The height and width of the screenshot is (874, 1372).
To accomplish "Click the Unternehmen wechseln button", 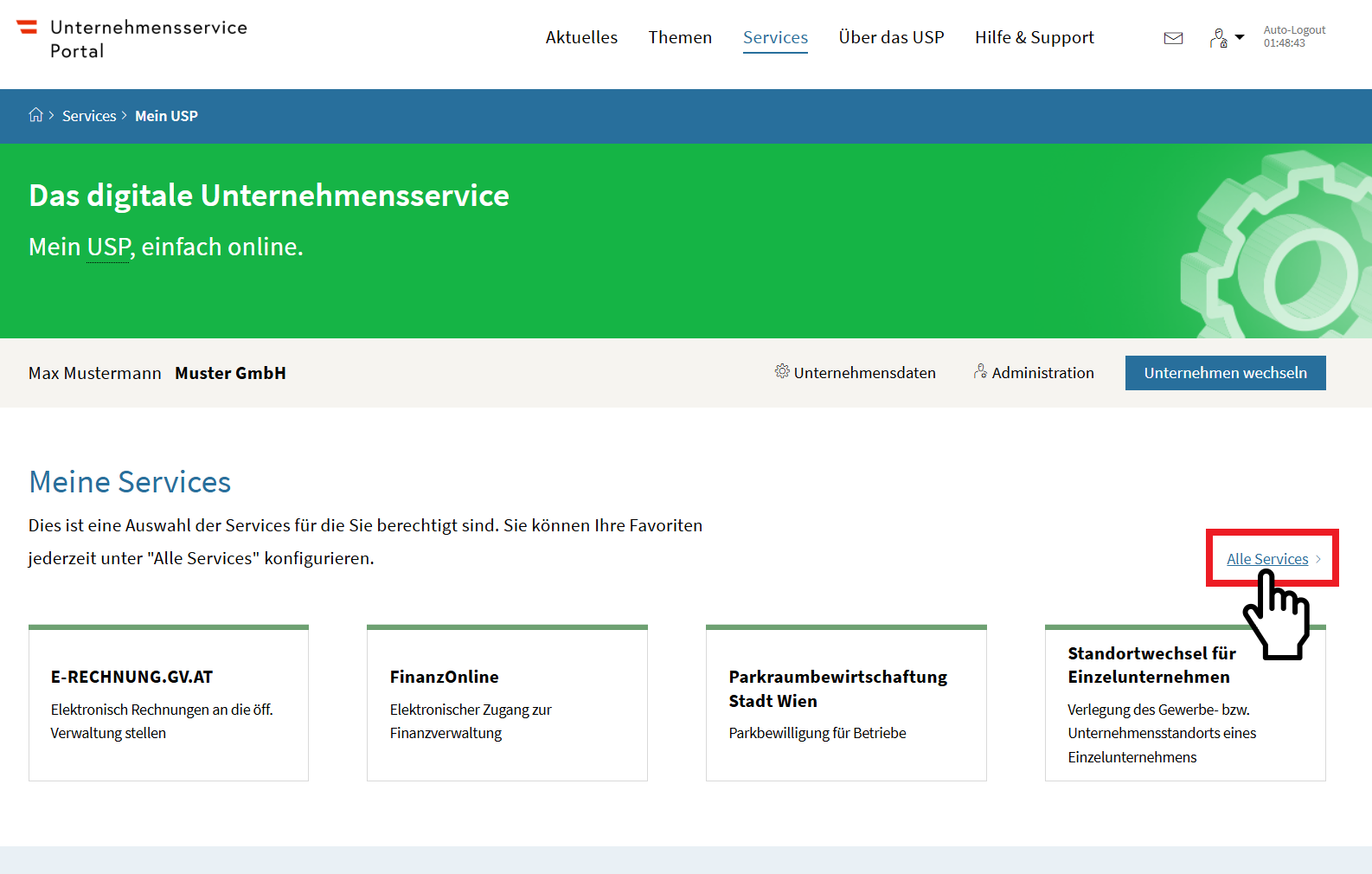I will click(1225, 373).
